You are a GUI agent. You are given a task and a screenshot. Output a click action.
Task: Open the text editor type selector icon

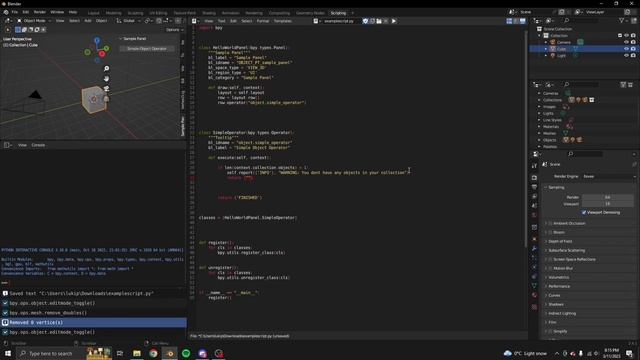tap(195, 21)
